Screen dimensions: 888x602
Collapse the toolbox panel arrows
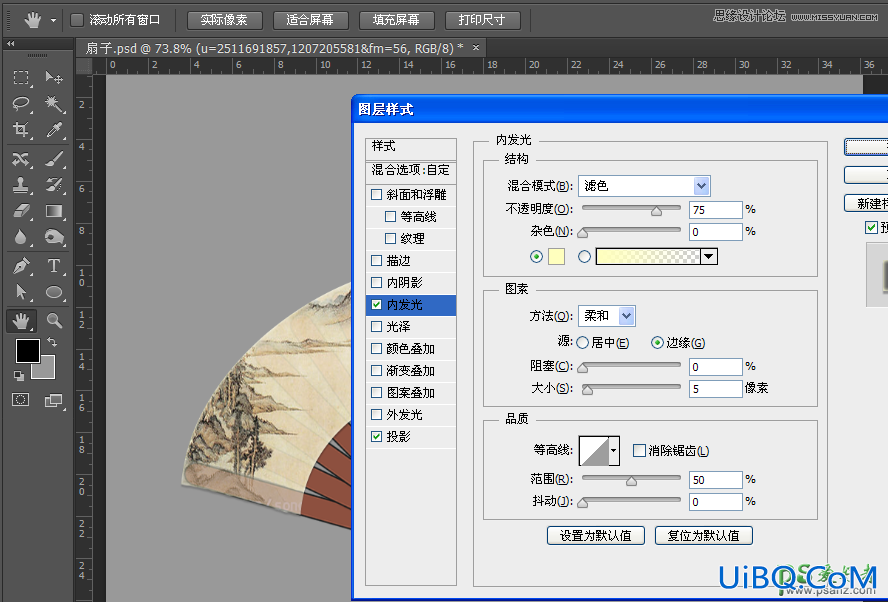click(11, 44)
